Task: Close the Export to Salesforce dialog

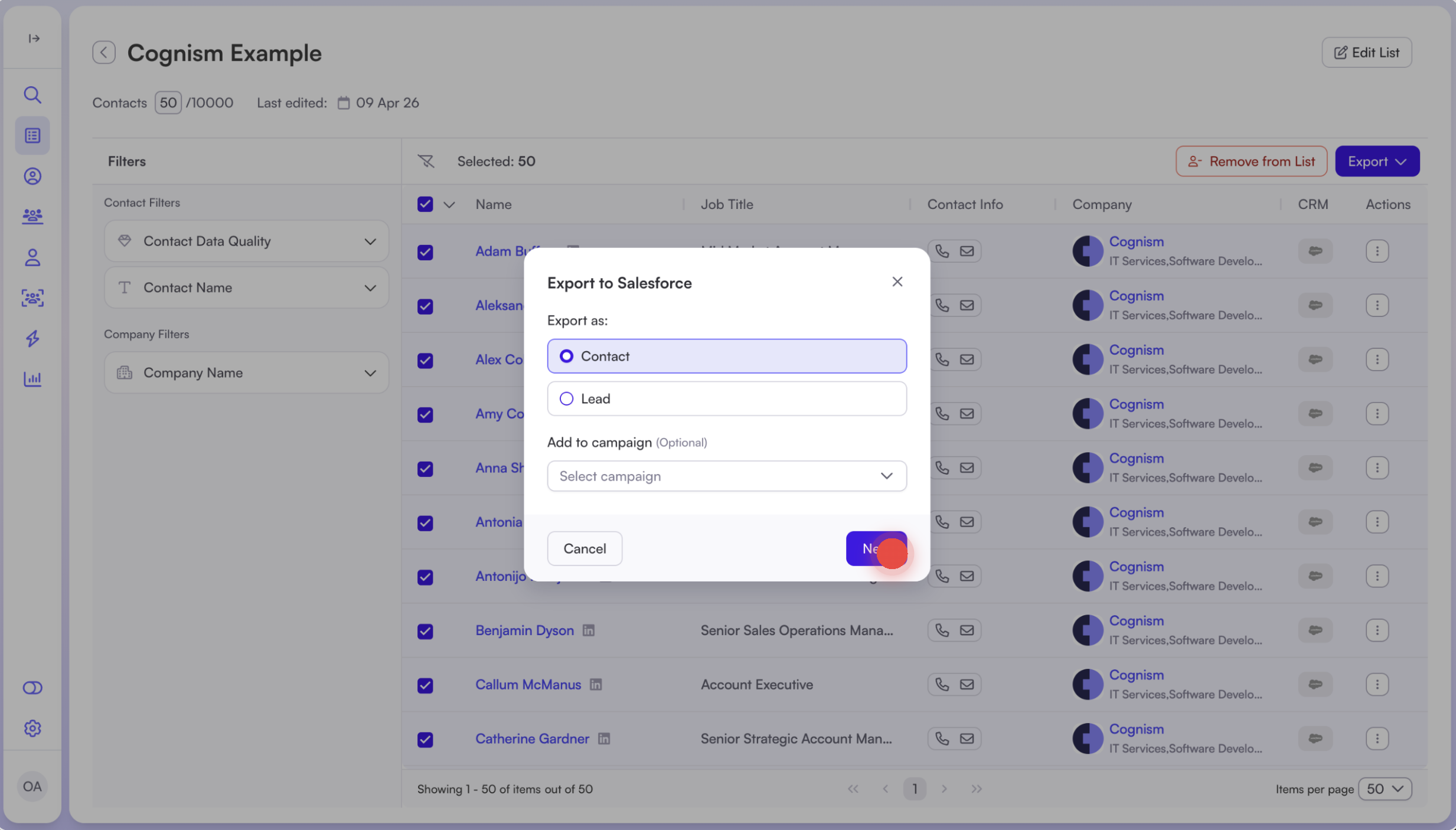Action: point(897,282)
